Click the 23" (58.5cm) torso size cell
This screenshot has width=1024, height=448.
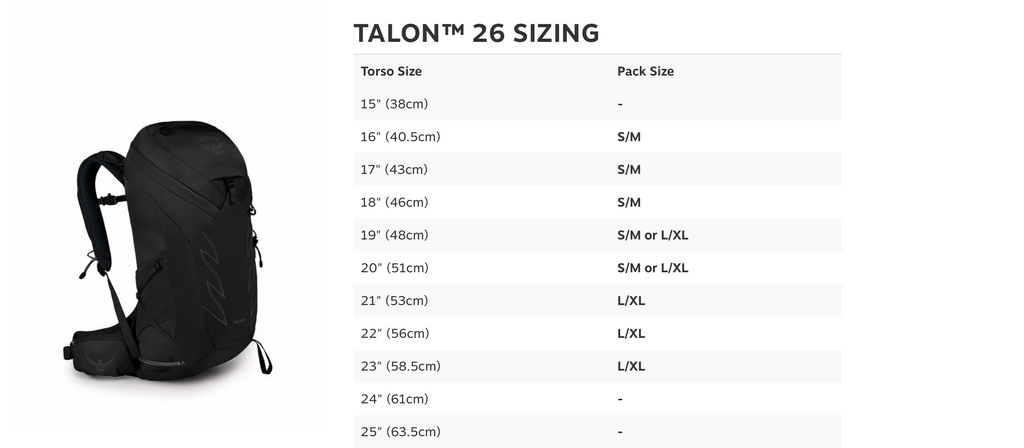400,366
